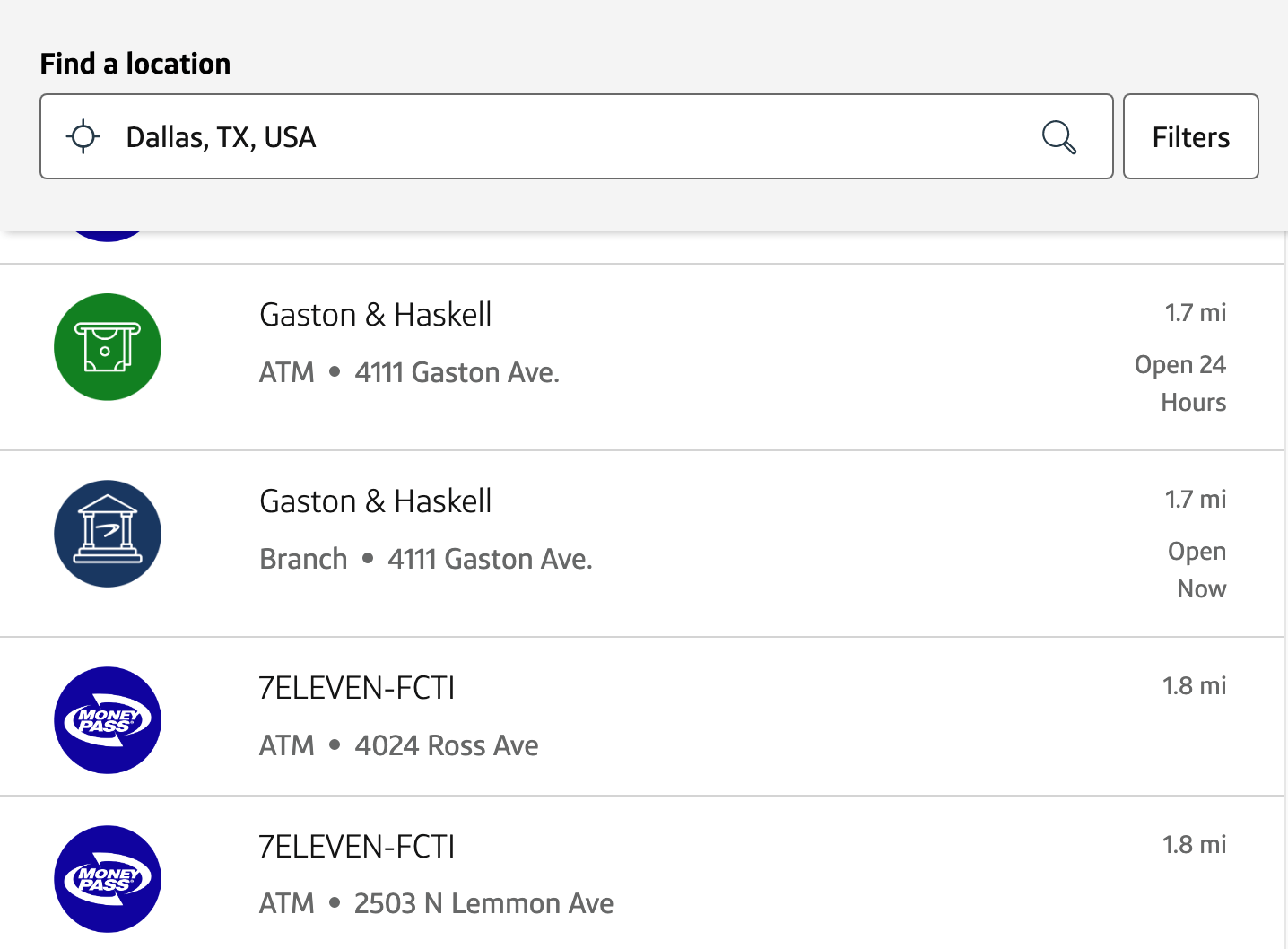Click the bank branch building icon
Viewport: 1288px width, 949px height.
tap(107, 533)
